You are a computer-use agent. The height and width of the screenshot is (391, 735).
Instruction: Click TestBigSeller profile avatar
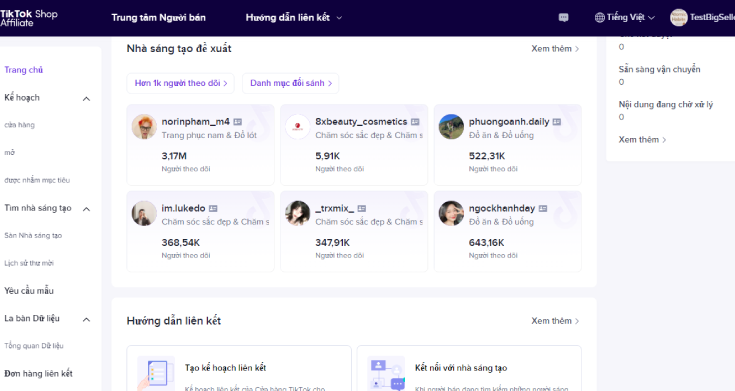click(678, 18)
